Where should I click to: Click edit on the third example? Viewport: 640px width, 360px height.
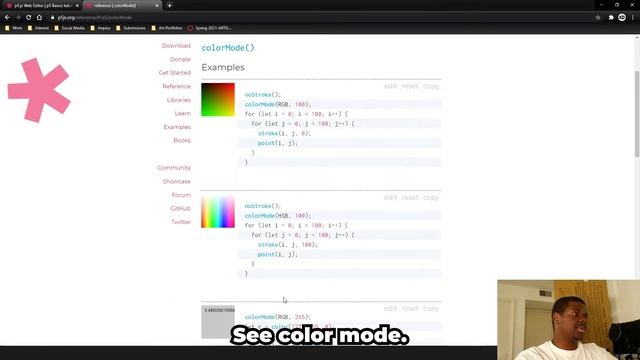(x=390, y=309)
